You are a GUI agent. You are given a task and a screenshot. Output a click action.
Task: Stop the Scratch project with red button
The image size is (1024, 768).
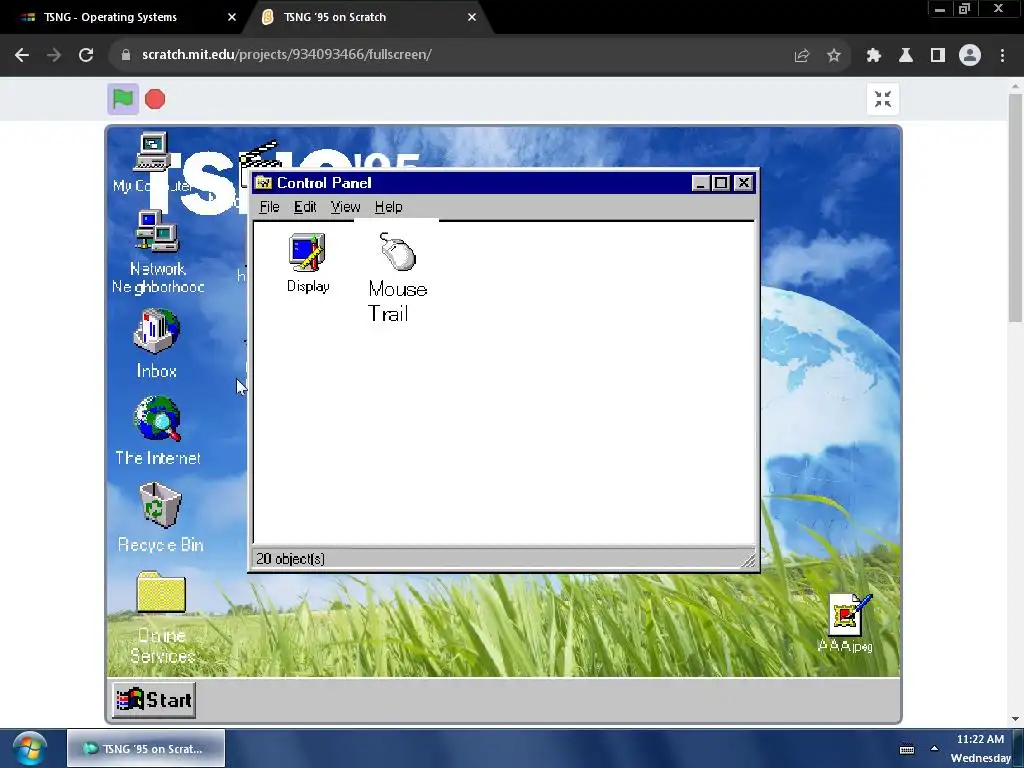pos(155,99)
